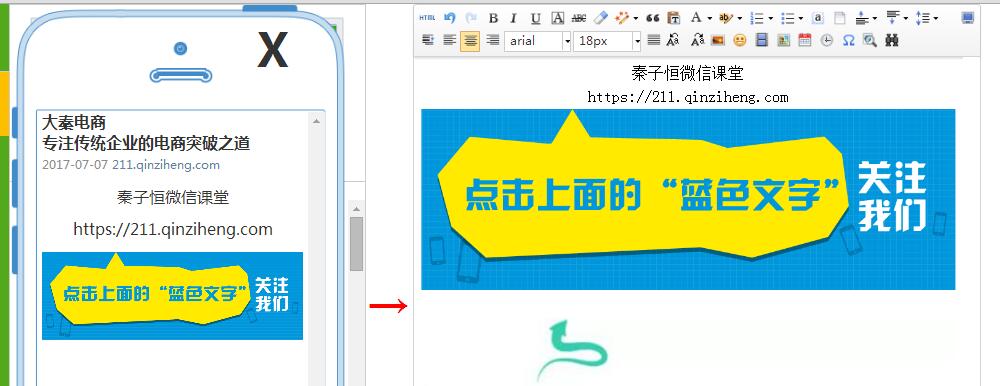Open the emoticon smiley picker
Viewport: 1000px width, 386px height.
click(x=740, y=40)
